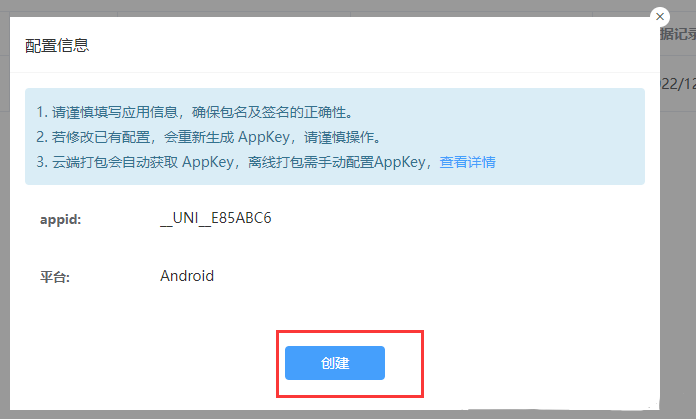Close the 配置信息 dialog with the X icon

(x=660, y=17)
